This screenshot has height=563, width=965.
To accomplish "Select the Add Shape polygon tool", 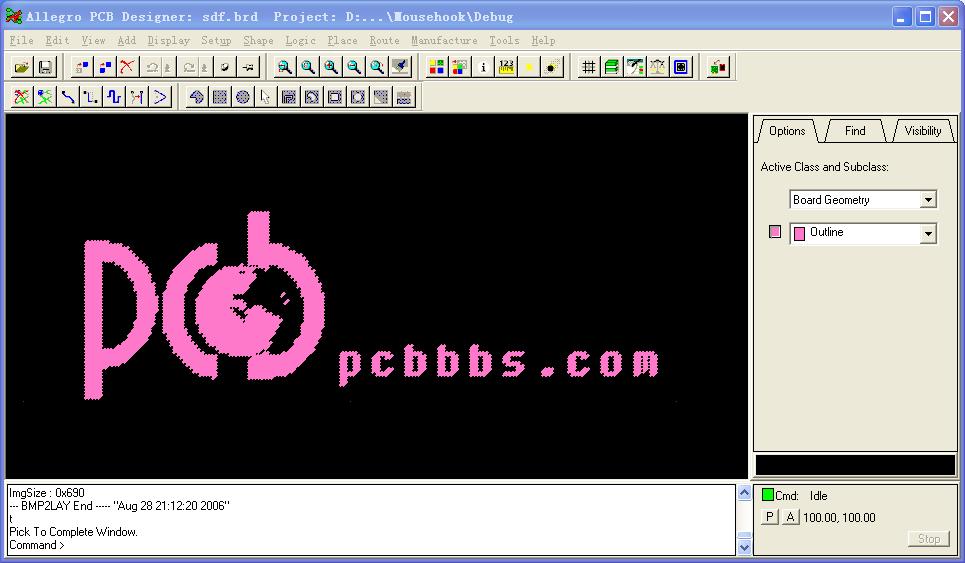I will (196, 97).
